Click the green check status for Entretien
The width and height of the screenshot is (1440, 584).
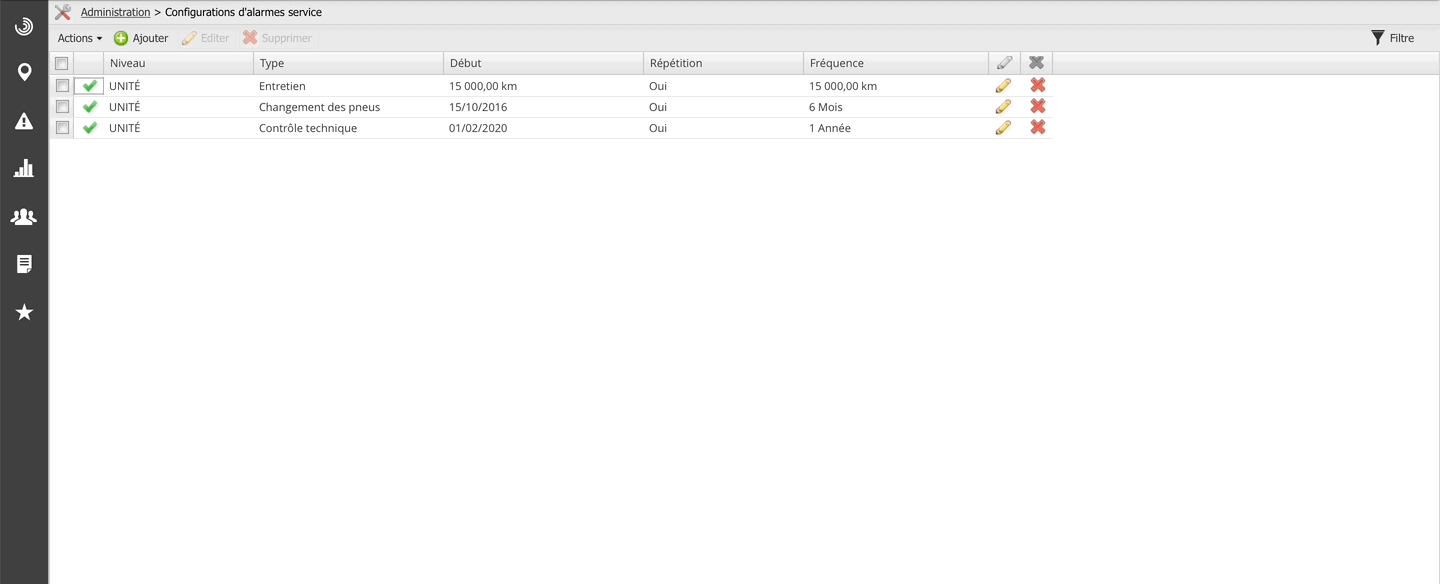[90, 86]
